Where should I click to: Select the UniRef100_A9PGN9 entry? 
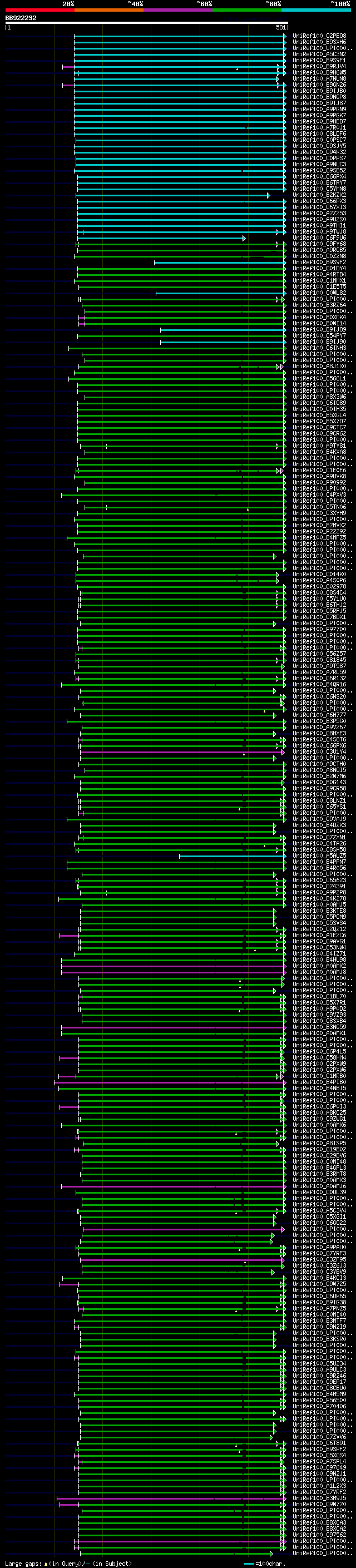pos(319,109)
